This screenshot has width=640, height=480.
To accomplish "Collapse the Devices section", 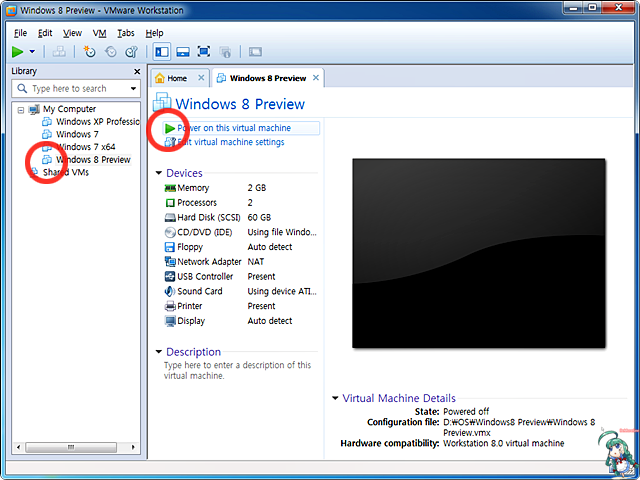I will pos(159,173).
